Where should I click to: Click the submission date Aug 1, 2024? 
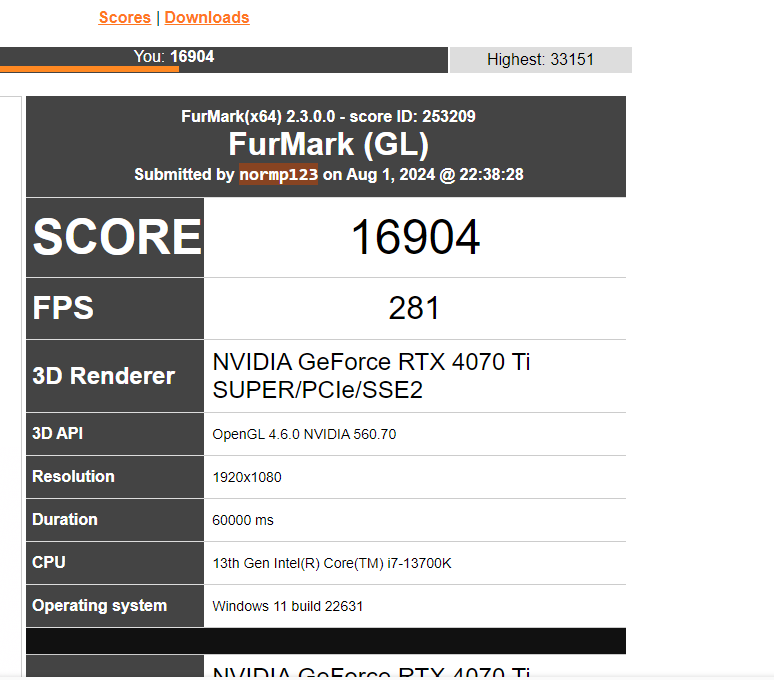tap(391, 174)
